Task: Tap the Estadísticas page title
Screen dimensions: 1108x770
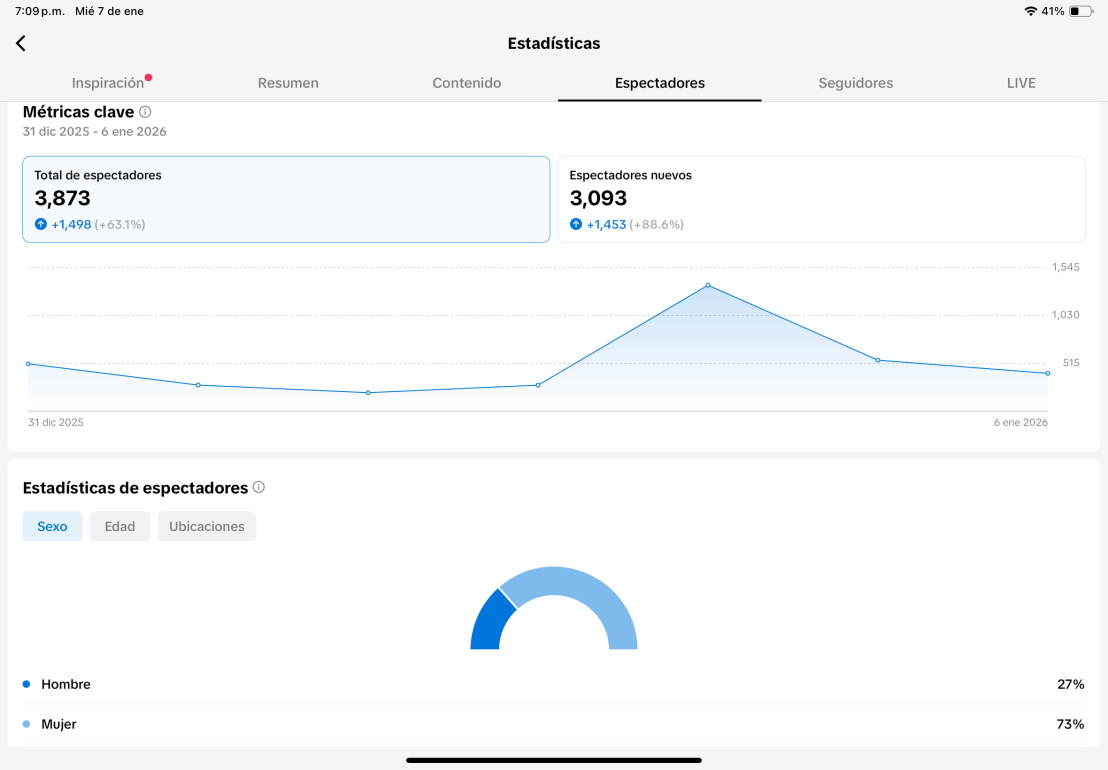Action: (x=554, y=43)
